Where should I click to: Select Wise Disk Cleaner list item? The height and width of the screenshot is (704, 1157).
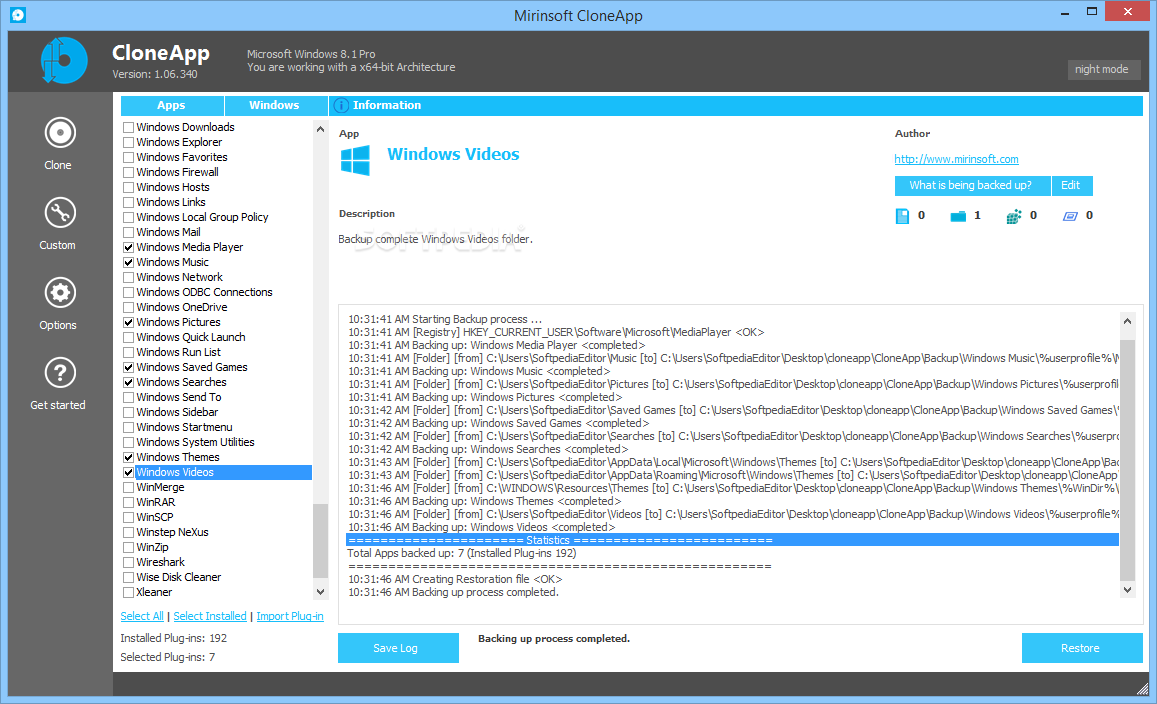(x=179, y=577)
